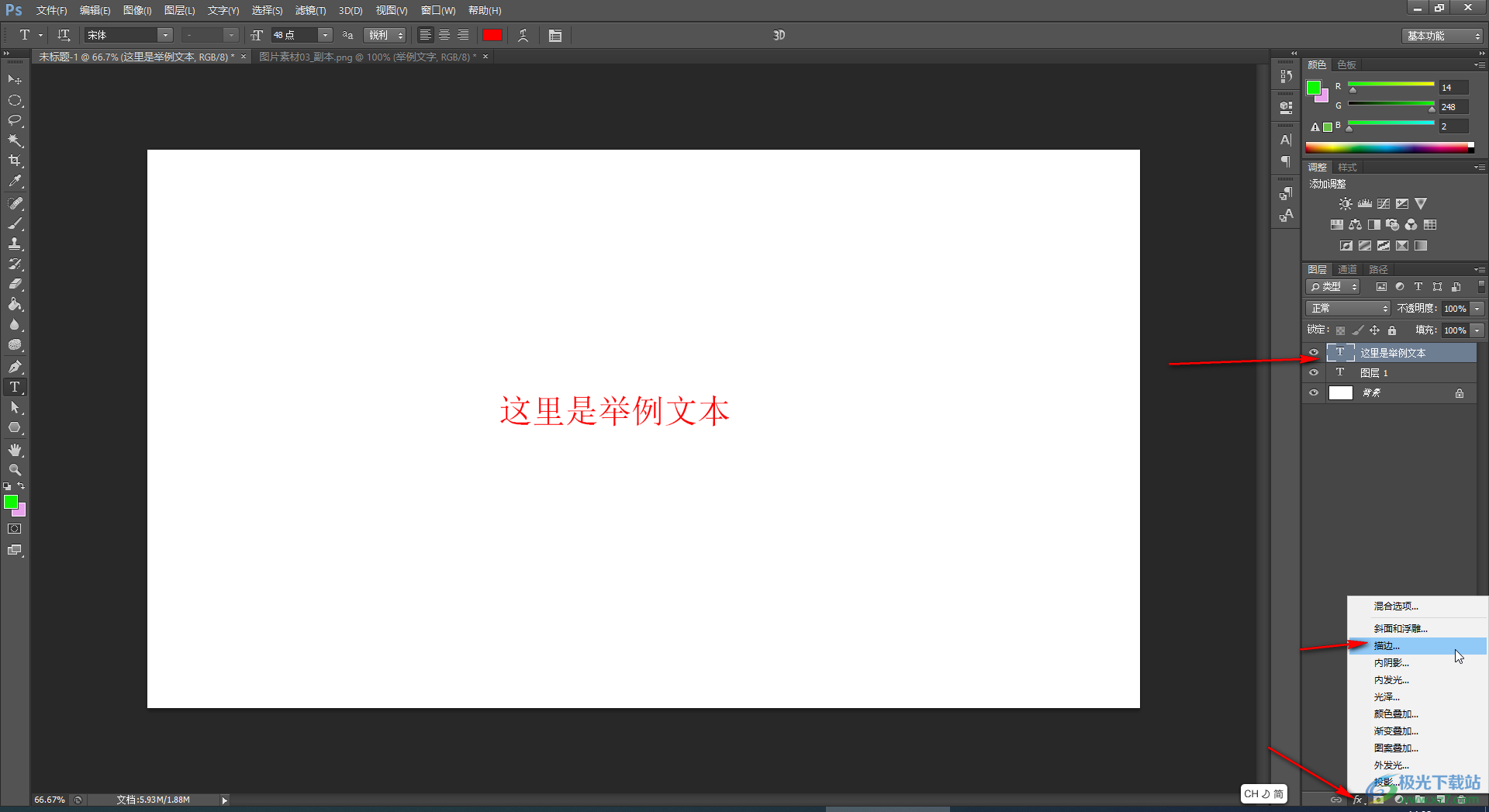Click left align text button

tap(426, 35)
